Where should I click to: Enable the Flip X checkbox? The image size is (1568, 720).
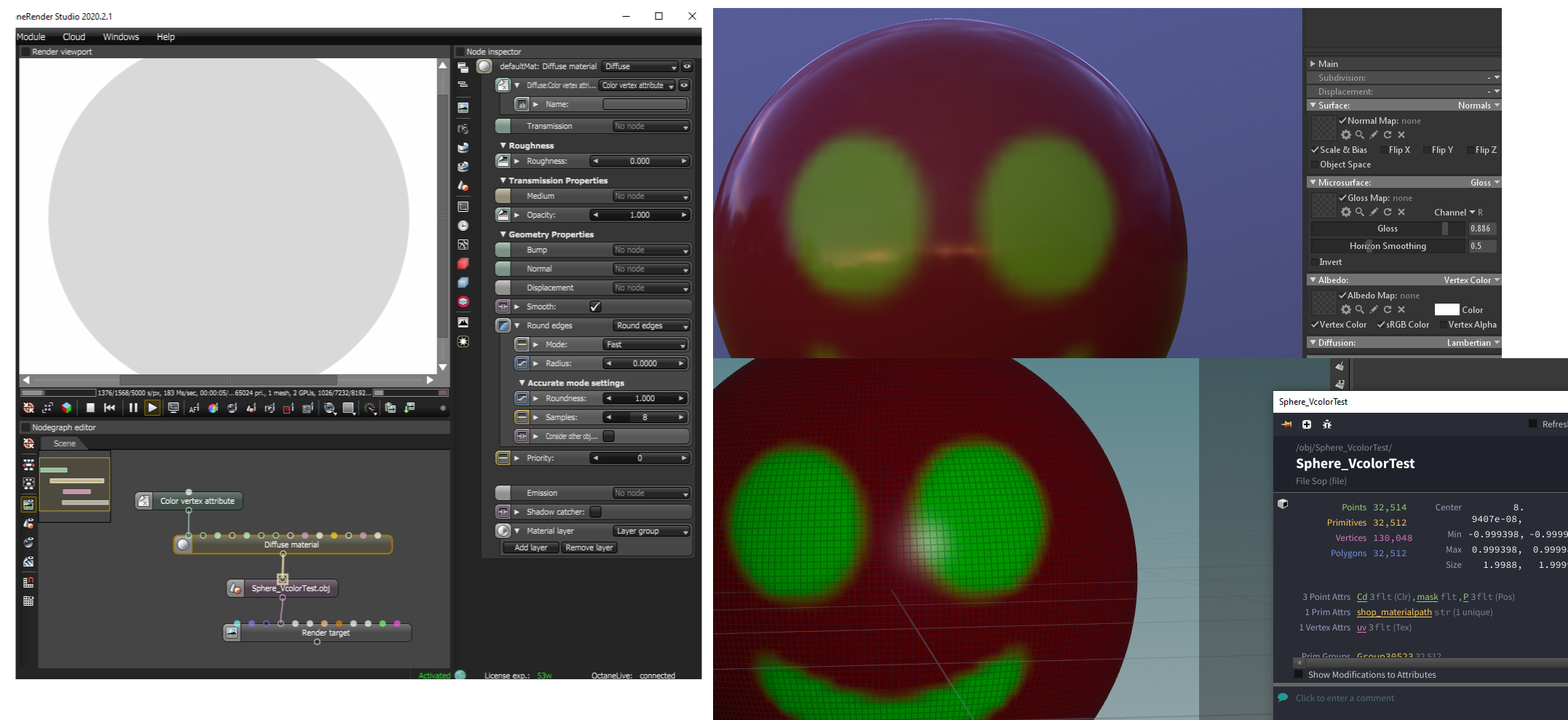pos(1384,150)
